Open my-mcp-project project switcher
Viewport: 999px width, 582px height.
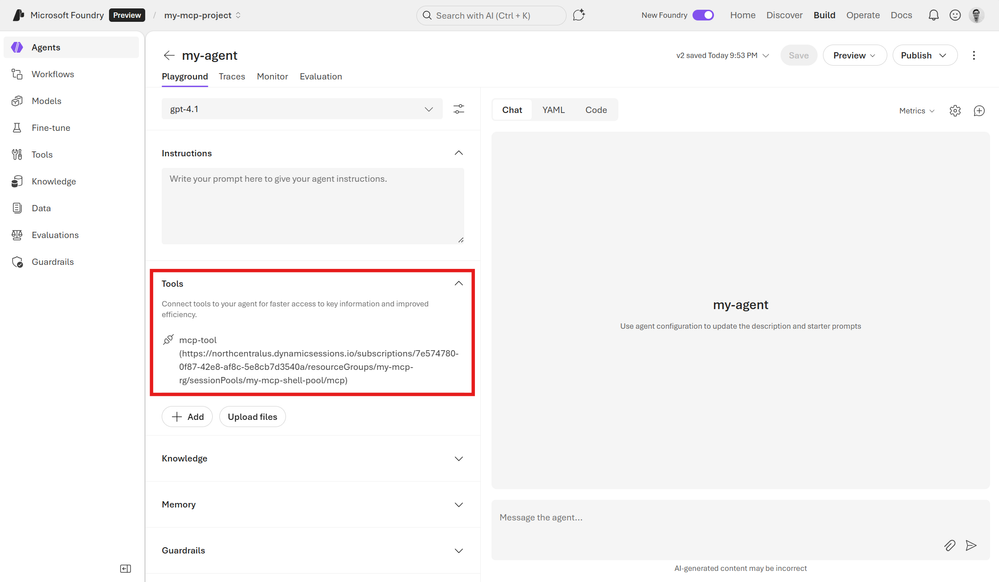pos(203,15)
